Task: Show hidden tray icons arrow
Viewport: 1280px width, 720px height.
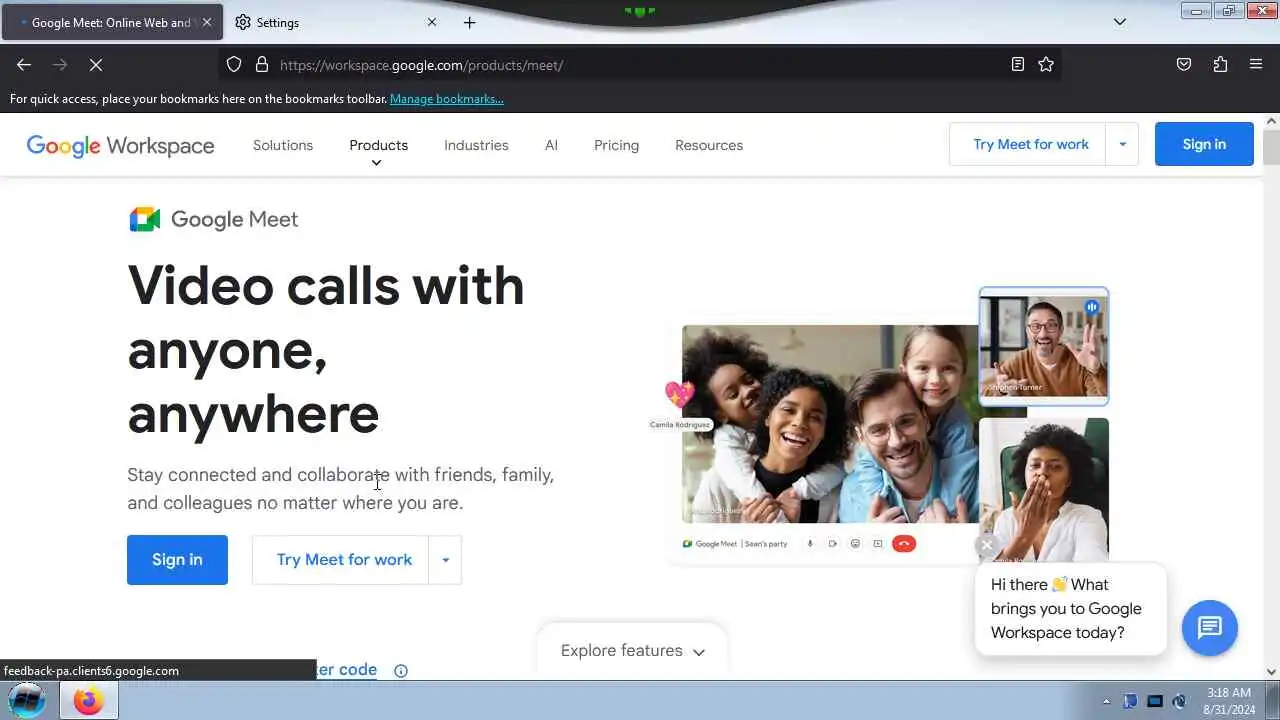Action: tap(1106, 701)
